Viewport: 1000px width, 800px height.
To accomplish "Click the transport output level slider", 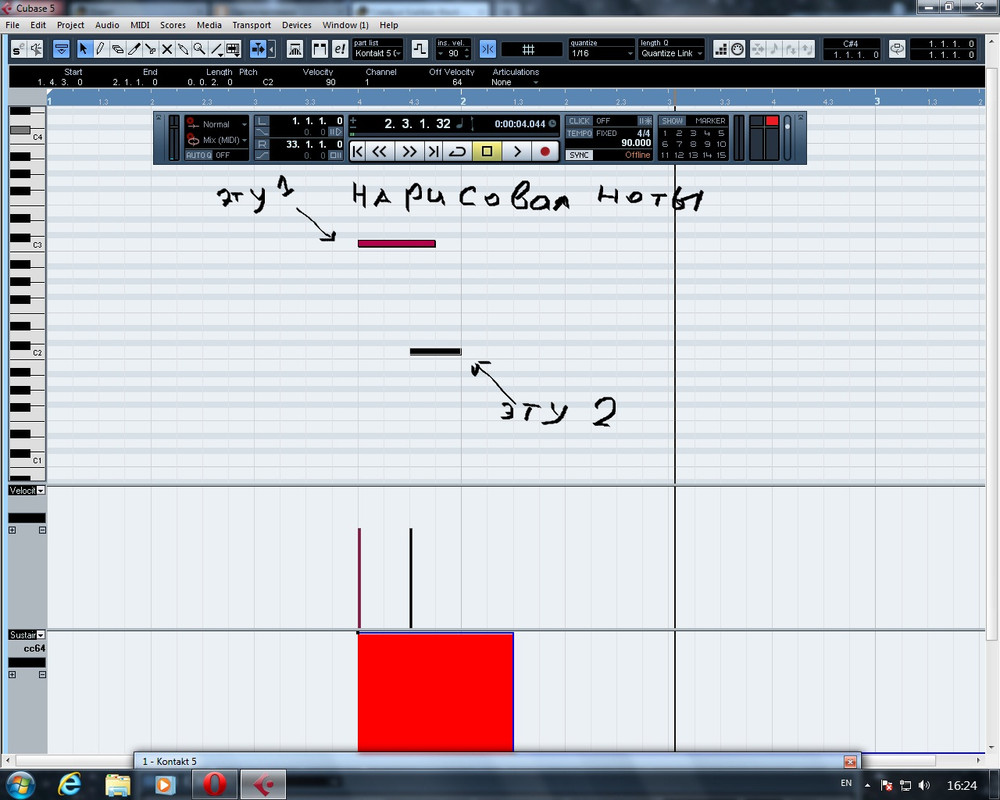I will click(788, 138).
